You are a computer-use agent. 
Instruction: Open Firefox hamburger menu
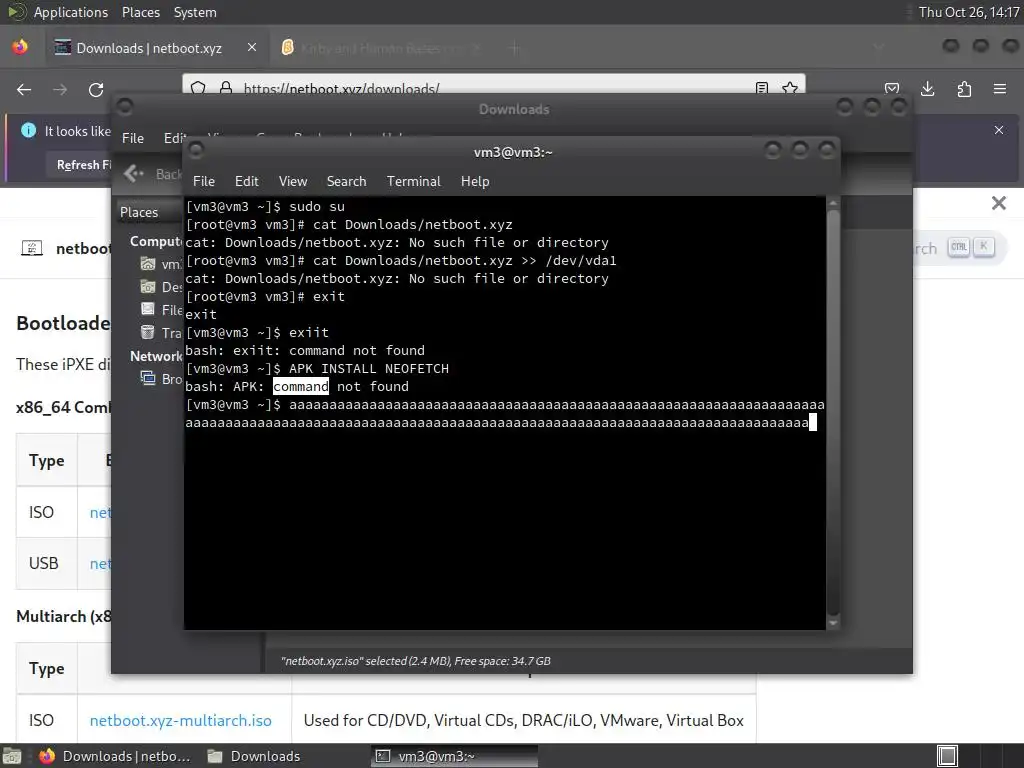pyautogui.click(x=1000, y=89)
